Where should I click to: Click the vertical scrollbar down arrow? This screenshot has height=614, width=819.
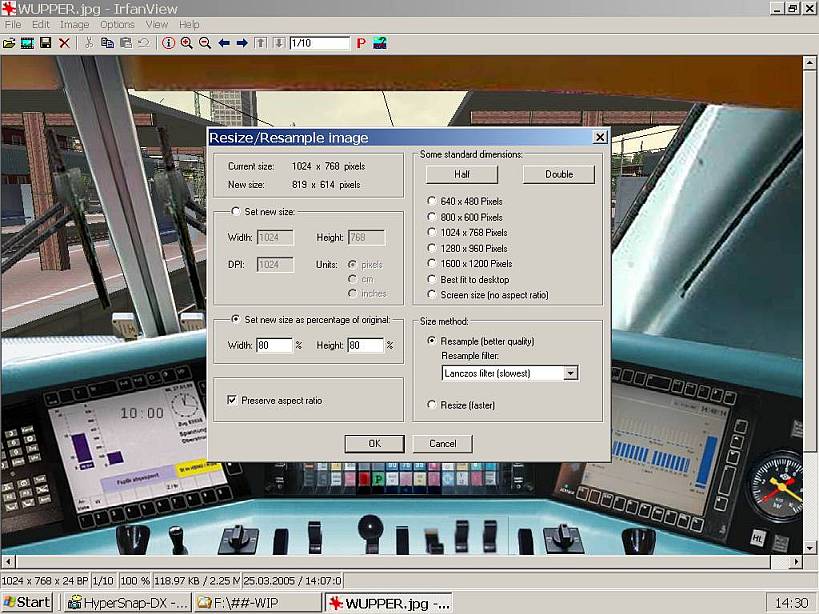[x=810, y=548]
